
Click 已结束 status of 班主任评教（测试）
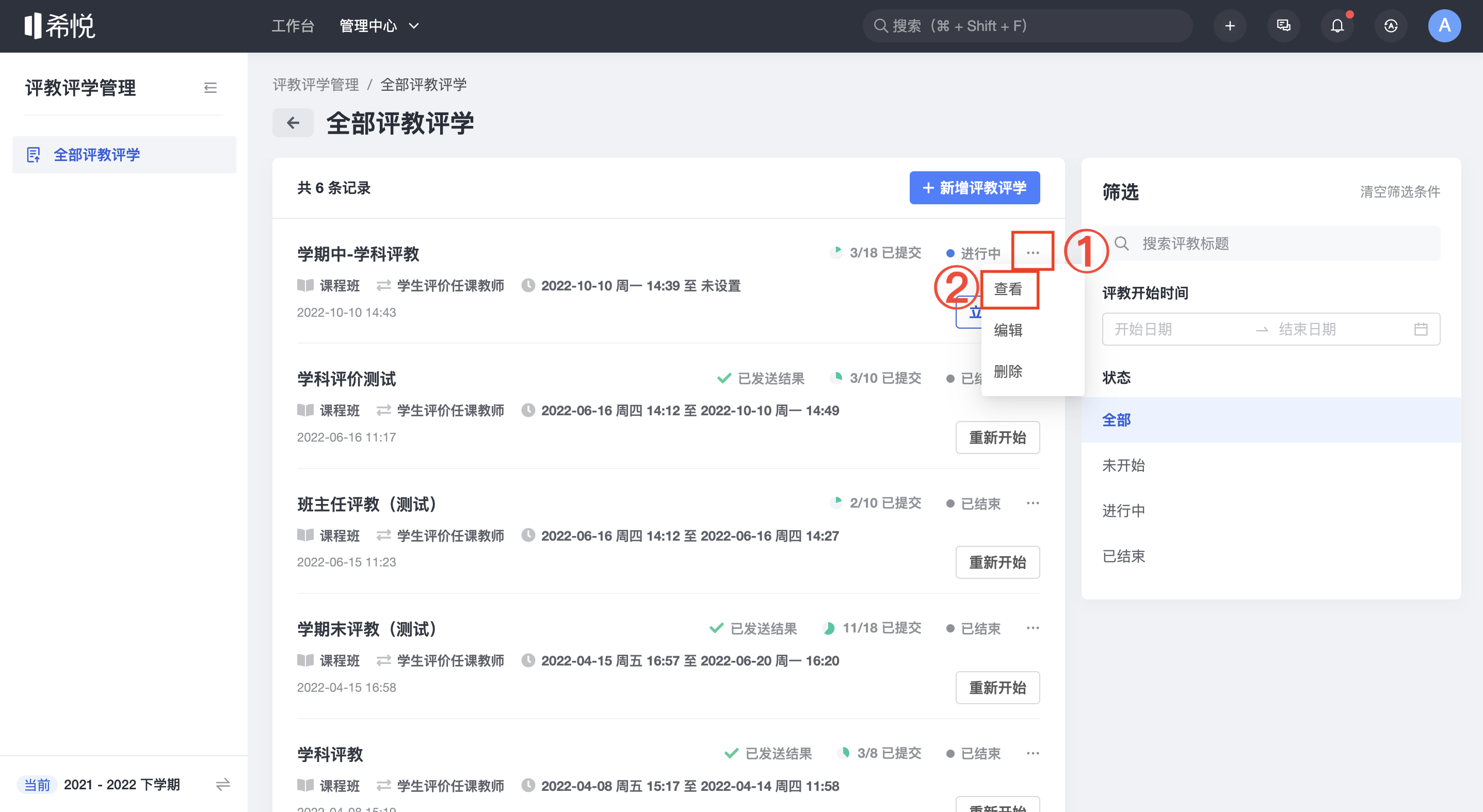(x=974, y=504)
